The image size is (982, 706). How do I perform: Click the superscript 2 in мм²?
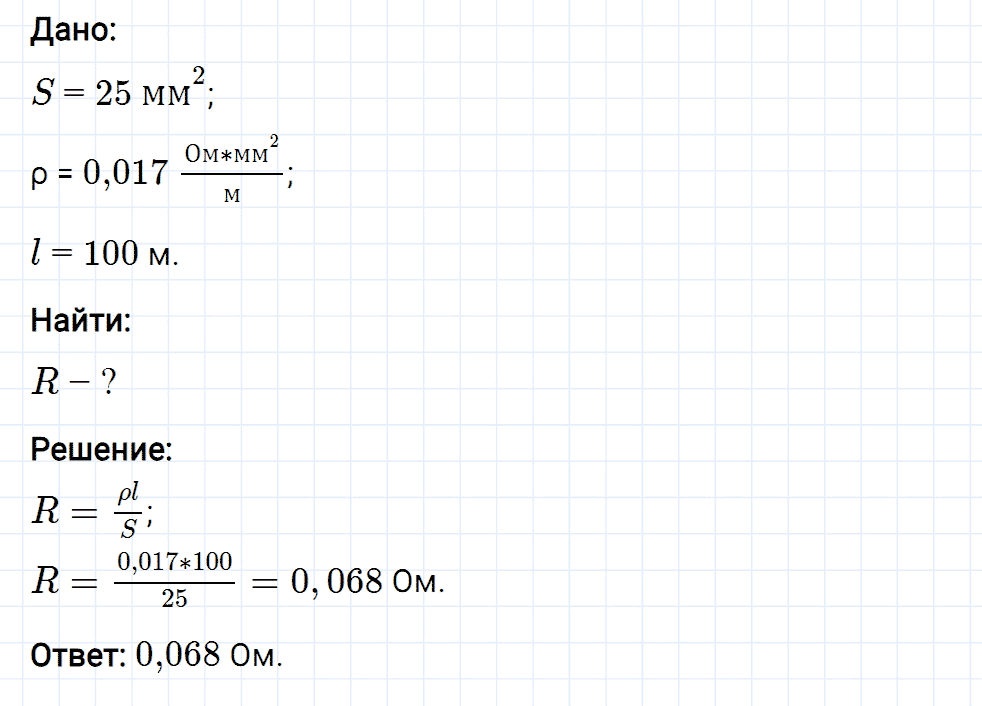[199, 78]
